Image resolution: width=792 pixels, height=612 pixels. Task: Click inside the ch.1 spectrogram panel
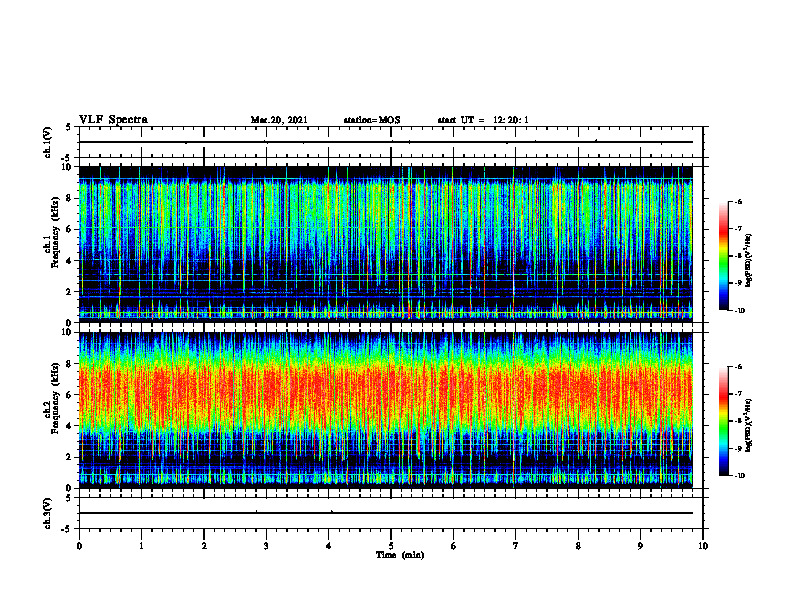(386, 244)
